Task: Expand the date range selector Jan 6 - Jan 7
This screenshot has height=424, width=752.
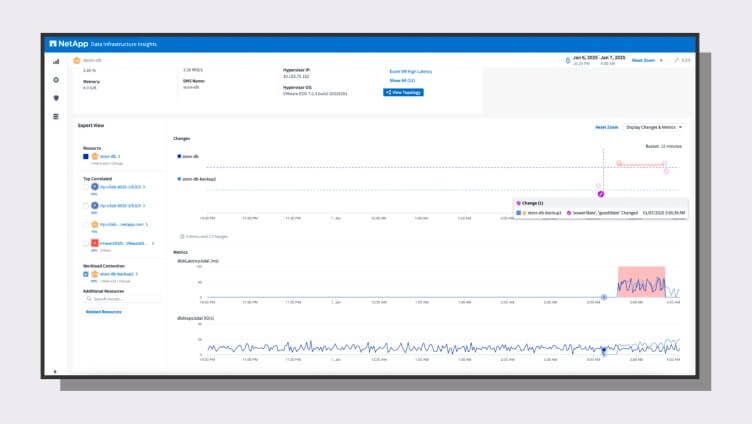Action: [x=599, y=60]
